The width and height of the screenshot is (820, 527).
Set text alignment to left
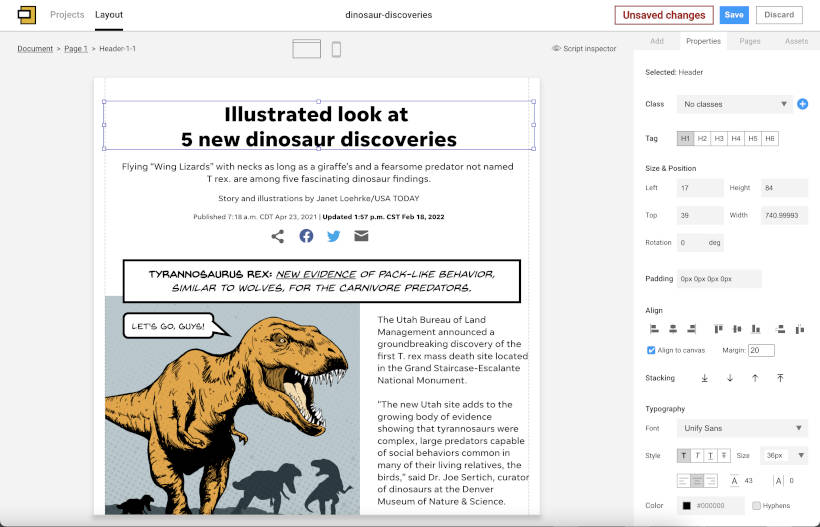click(684, 480)
